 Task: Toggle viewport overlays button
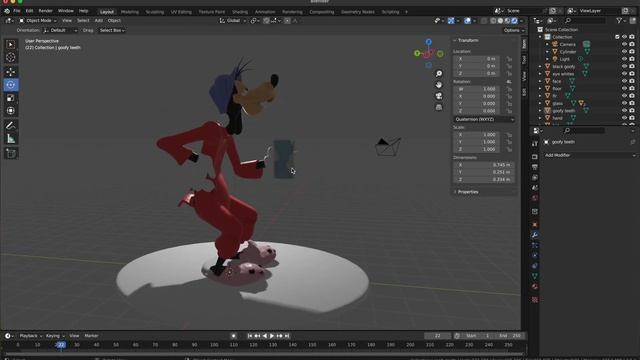click(467, 20)
